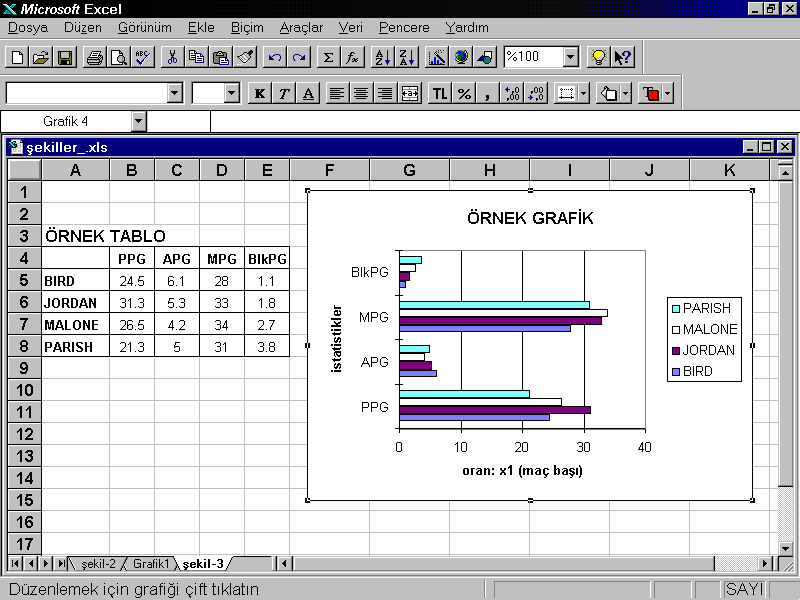The width and height of the screenshot is (800, 600).
Task: Go to last sheet tab navigation button
Action: coord(61,564)
